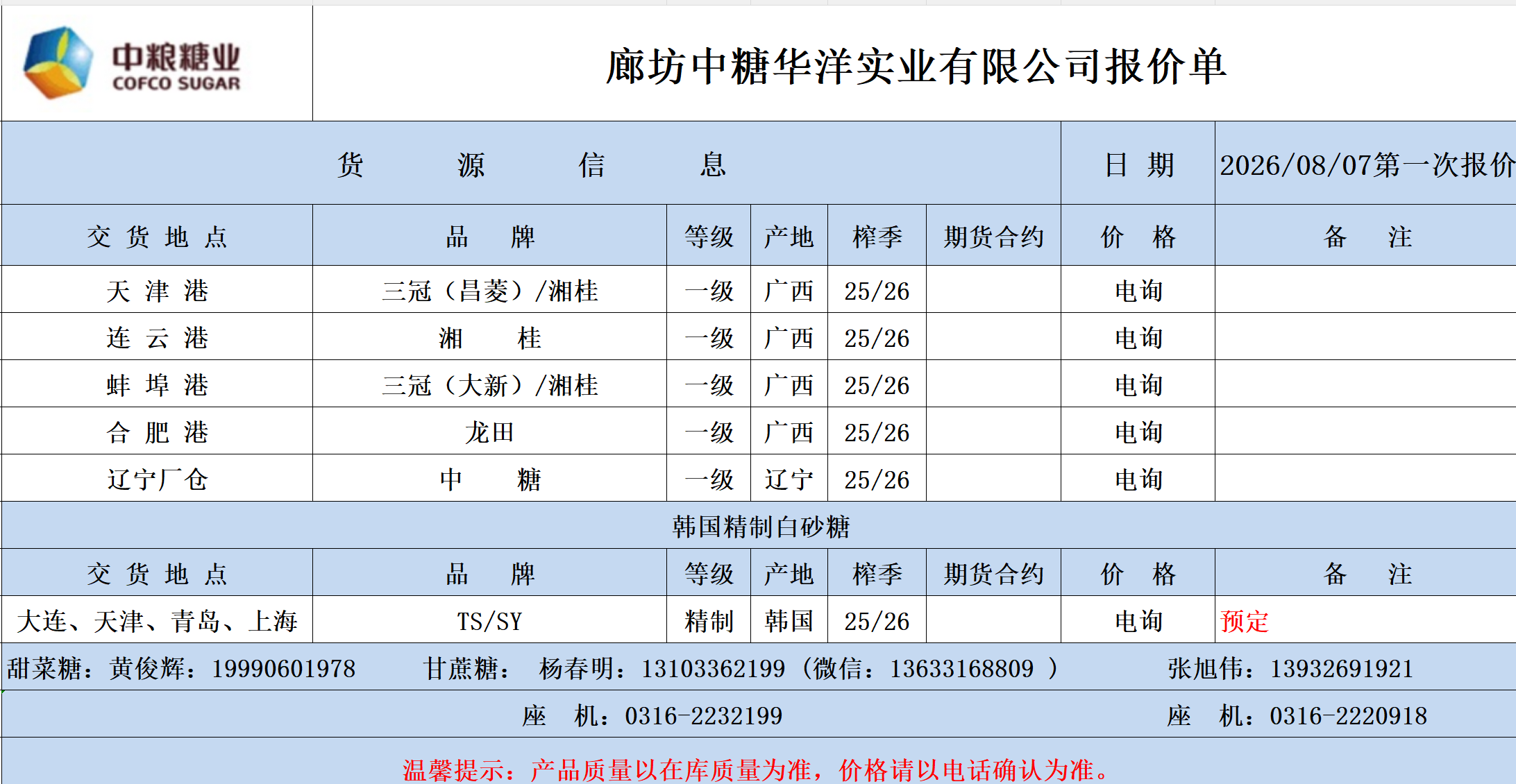
Task: Click the brand cell 三冠（昌菱）/湘桂
Action: point(489,290)
